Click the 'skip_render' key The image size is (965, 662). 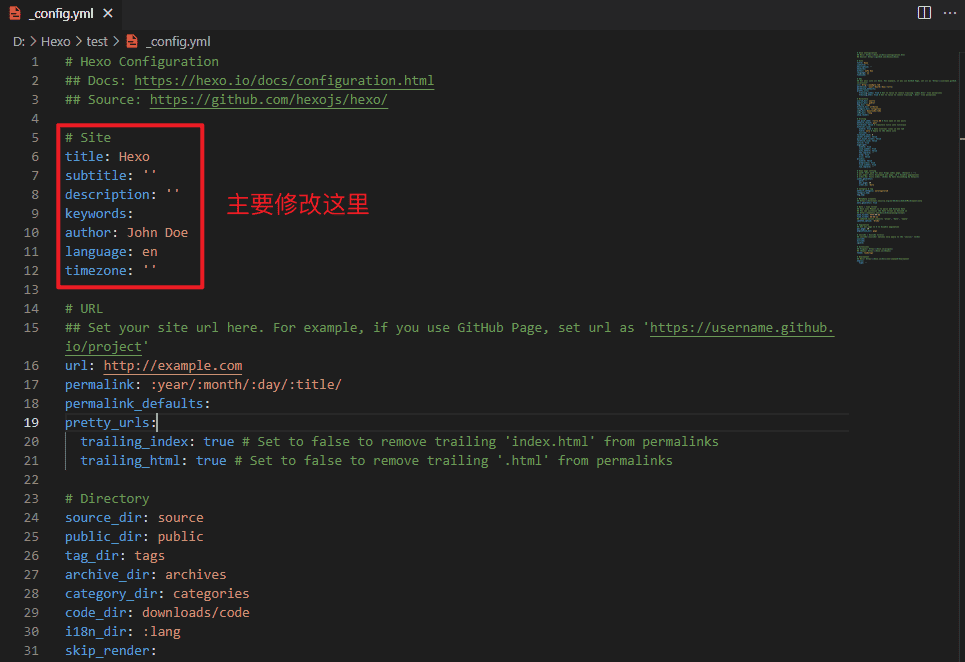[107, 651]
